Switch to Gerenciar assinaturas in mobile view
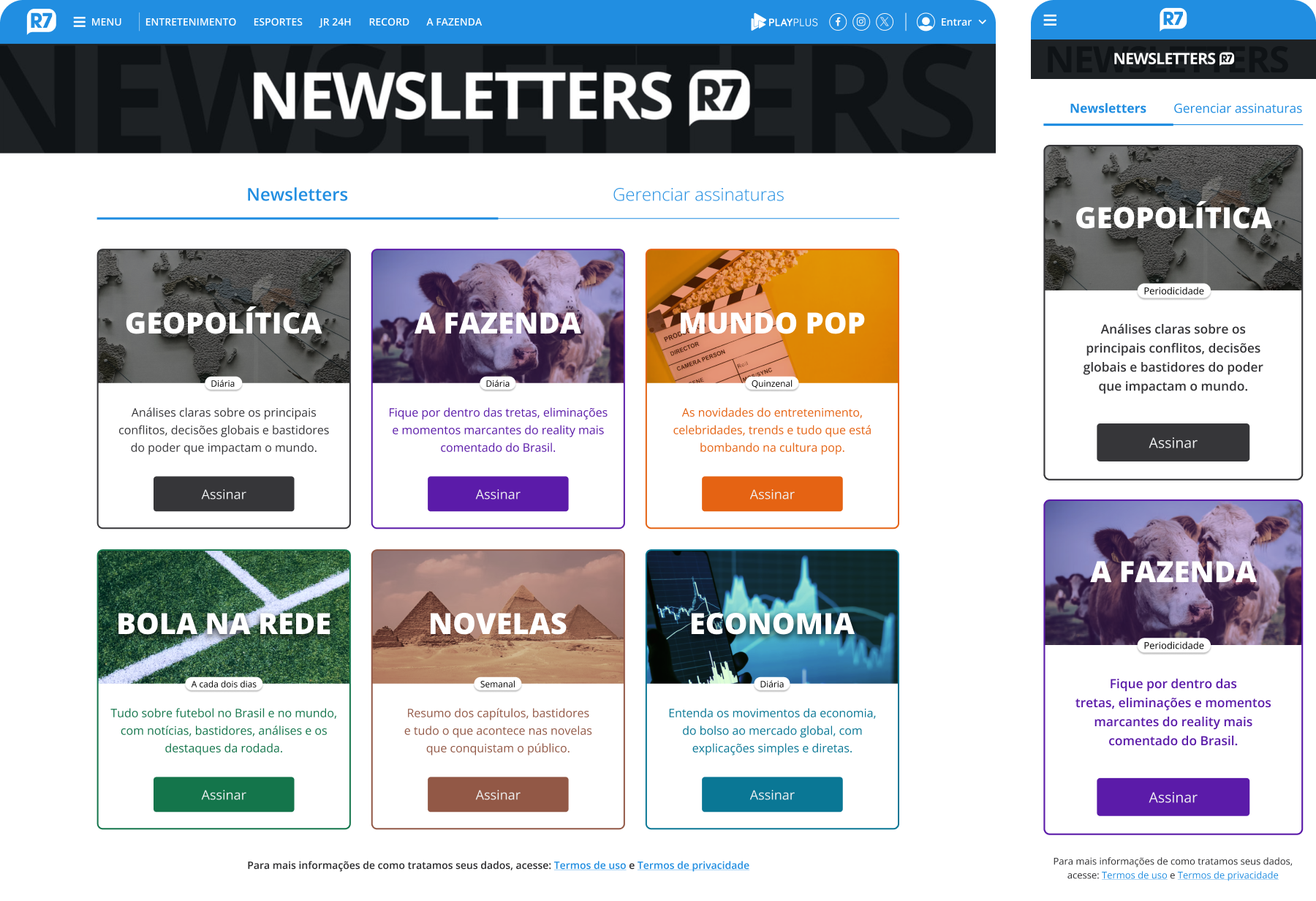 1238,108
